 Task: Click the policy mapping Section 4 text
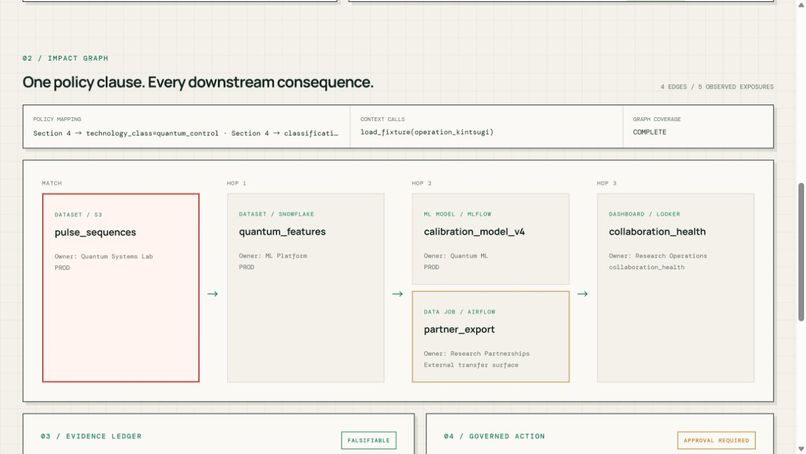point(186,133)
